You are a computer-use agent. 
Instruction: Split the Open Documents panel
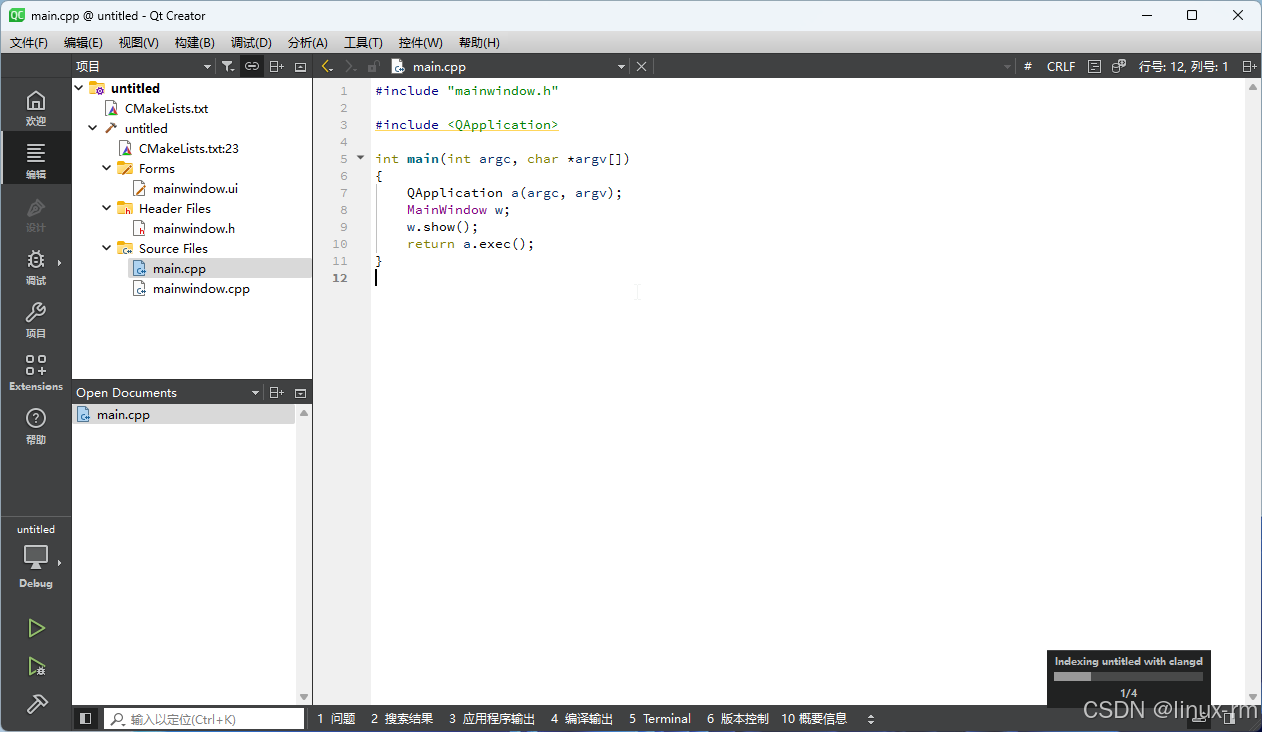pos(277,392)
